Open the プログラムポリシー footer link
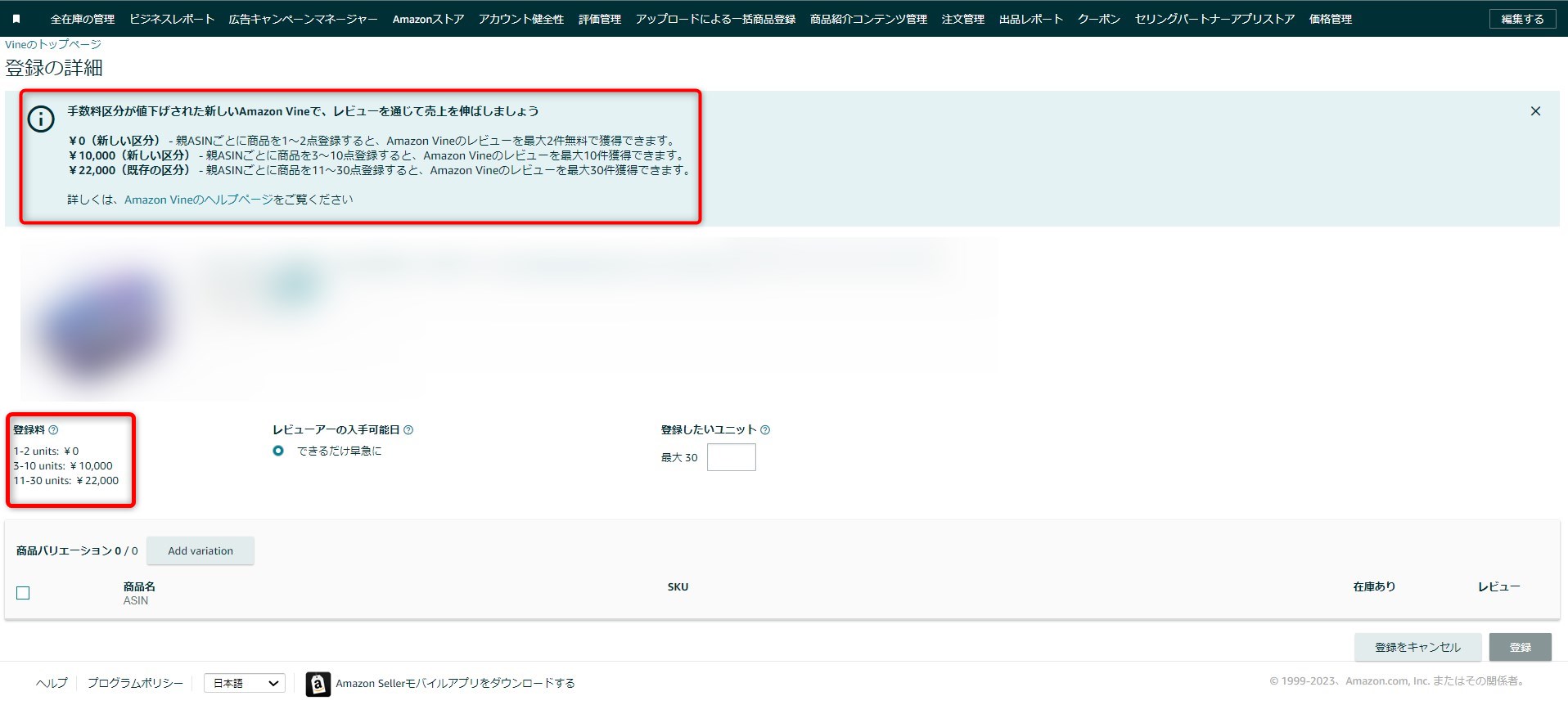 135,683
